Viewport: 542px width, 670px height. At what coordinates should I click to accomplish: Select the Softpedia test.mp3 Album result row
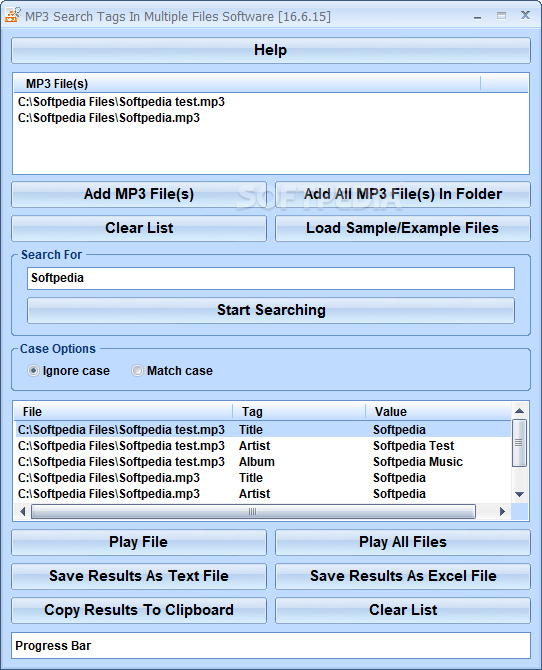click(x=263, y=461)
